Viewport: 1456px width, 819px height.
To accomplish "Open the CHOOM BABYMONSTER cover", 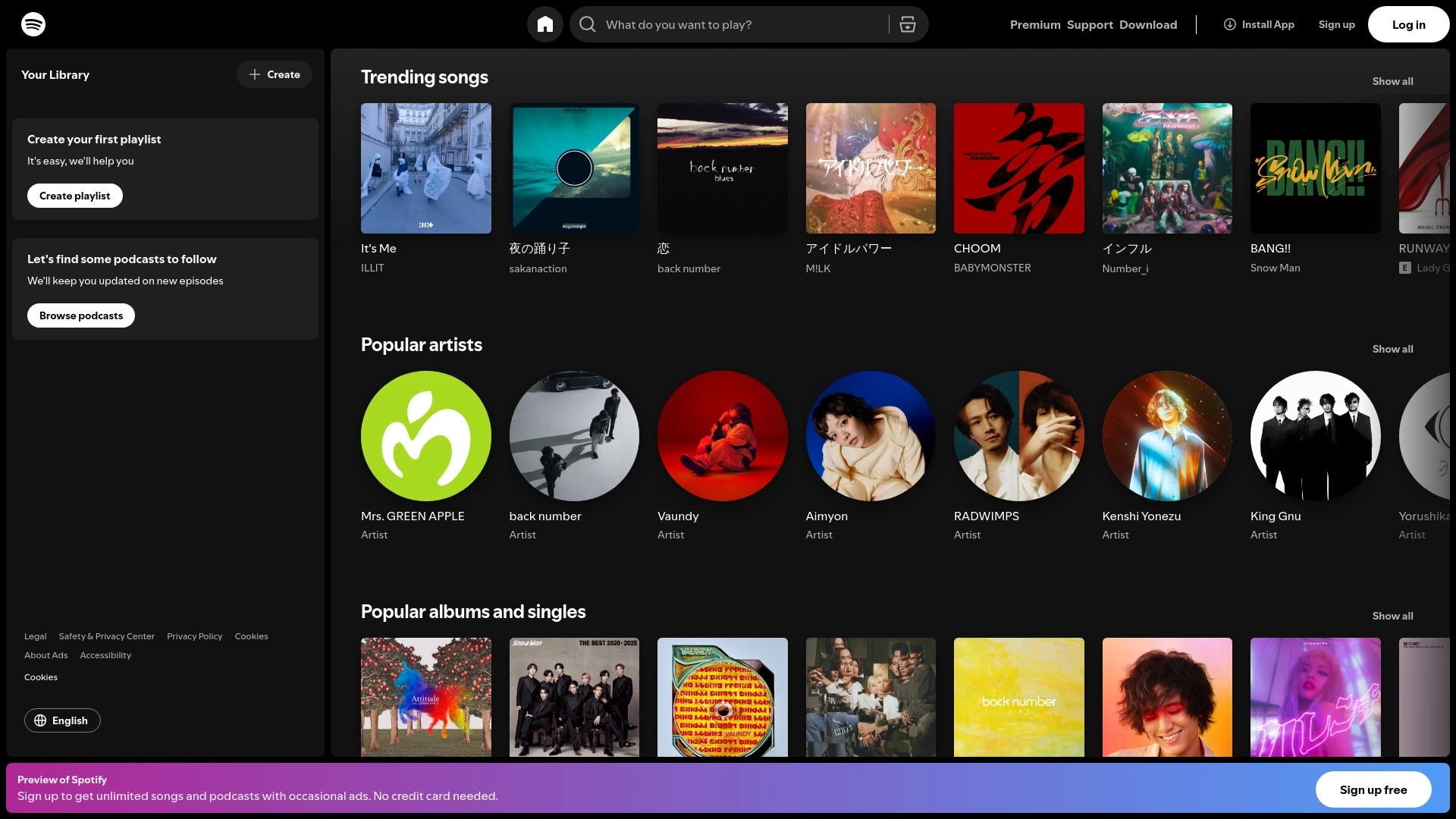I will click(1018, 168).
